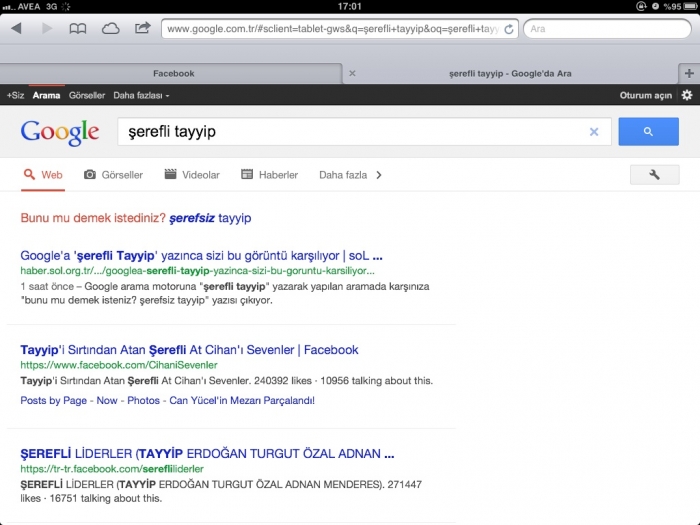Image resolution: width=700 pixels, height=525 pixels.
Task: Click the 1 saat önce snippet text
Action: (47, 287)
